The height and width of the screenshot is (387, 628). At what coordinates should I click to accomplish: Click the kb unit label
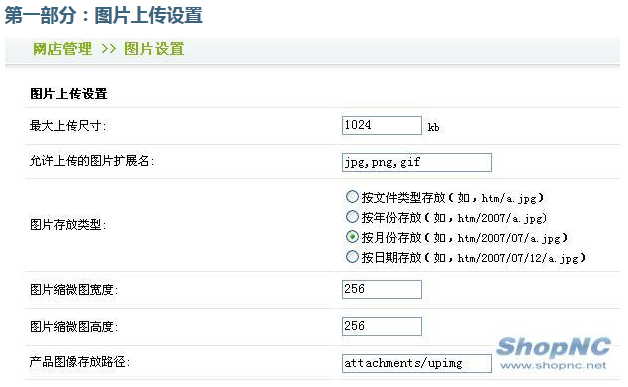point(433,127)
